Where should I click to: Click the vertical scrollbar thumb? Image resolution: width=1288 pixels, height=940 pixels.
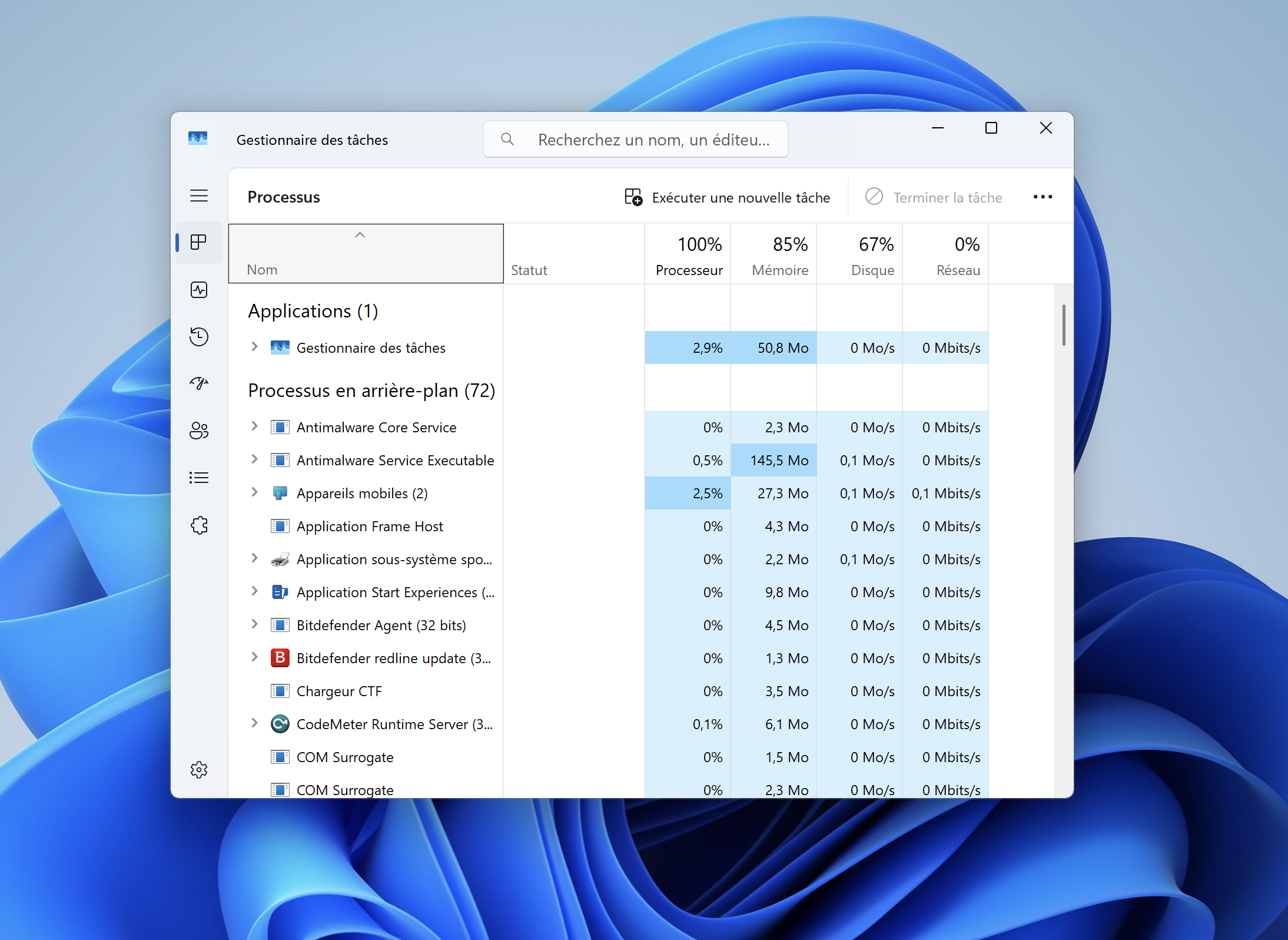pos(1064,325)
